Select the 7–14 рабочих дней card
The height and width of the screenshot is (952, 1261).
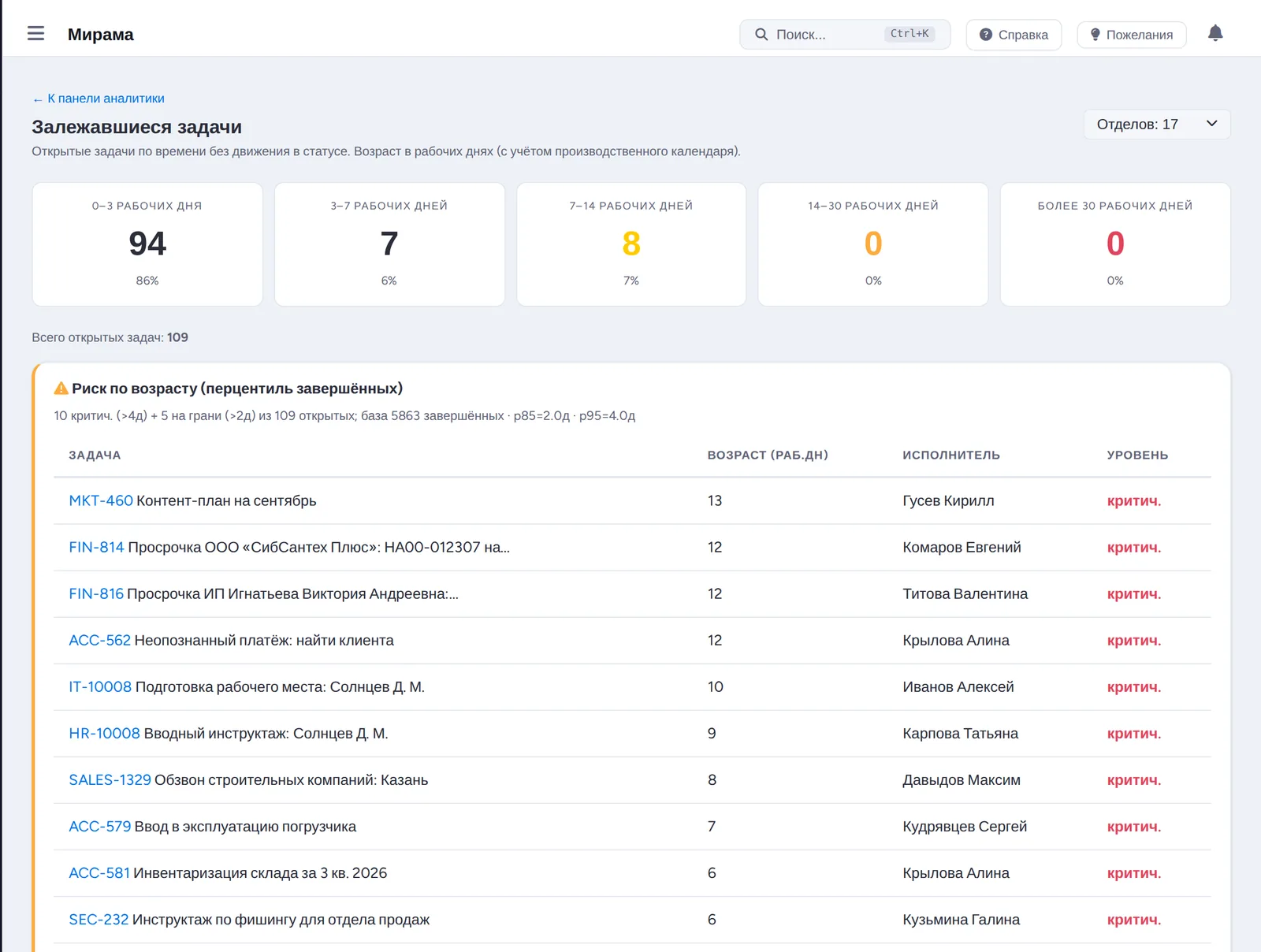click(x=631, y=244)
